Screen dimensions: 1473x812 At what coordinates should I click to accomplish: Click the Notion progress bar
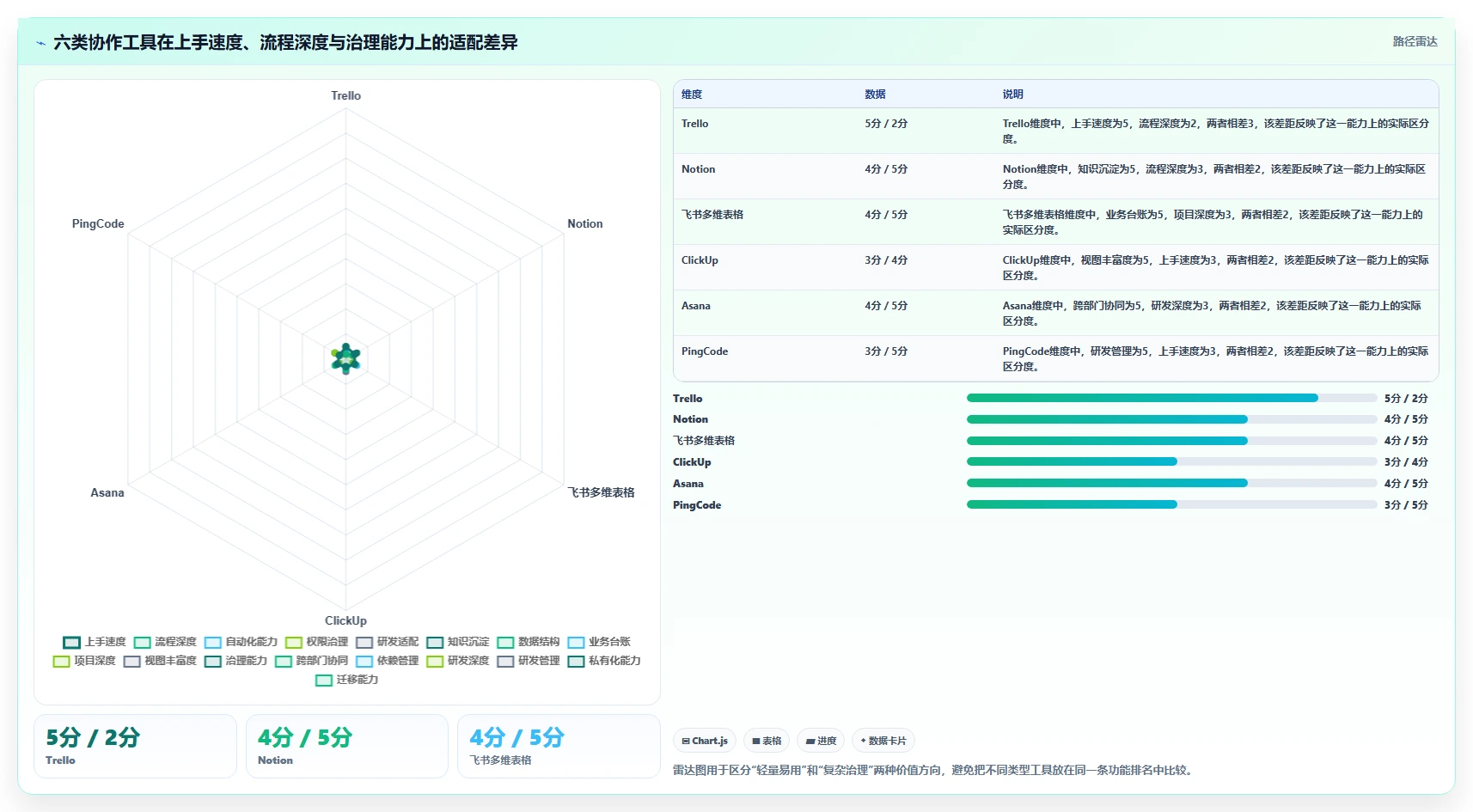pos(1171,419)
